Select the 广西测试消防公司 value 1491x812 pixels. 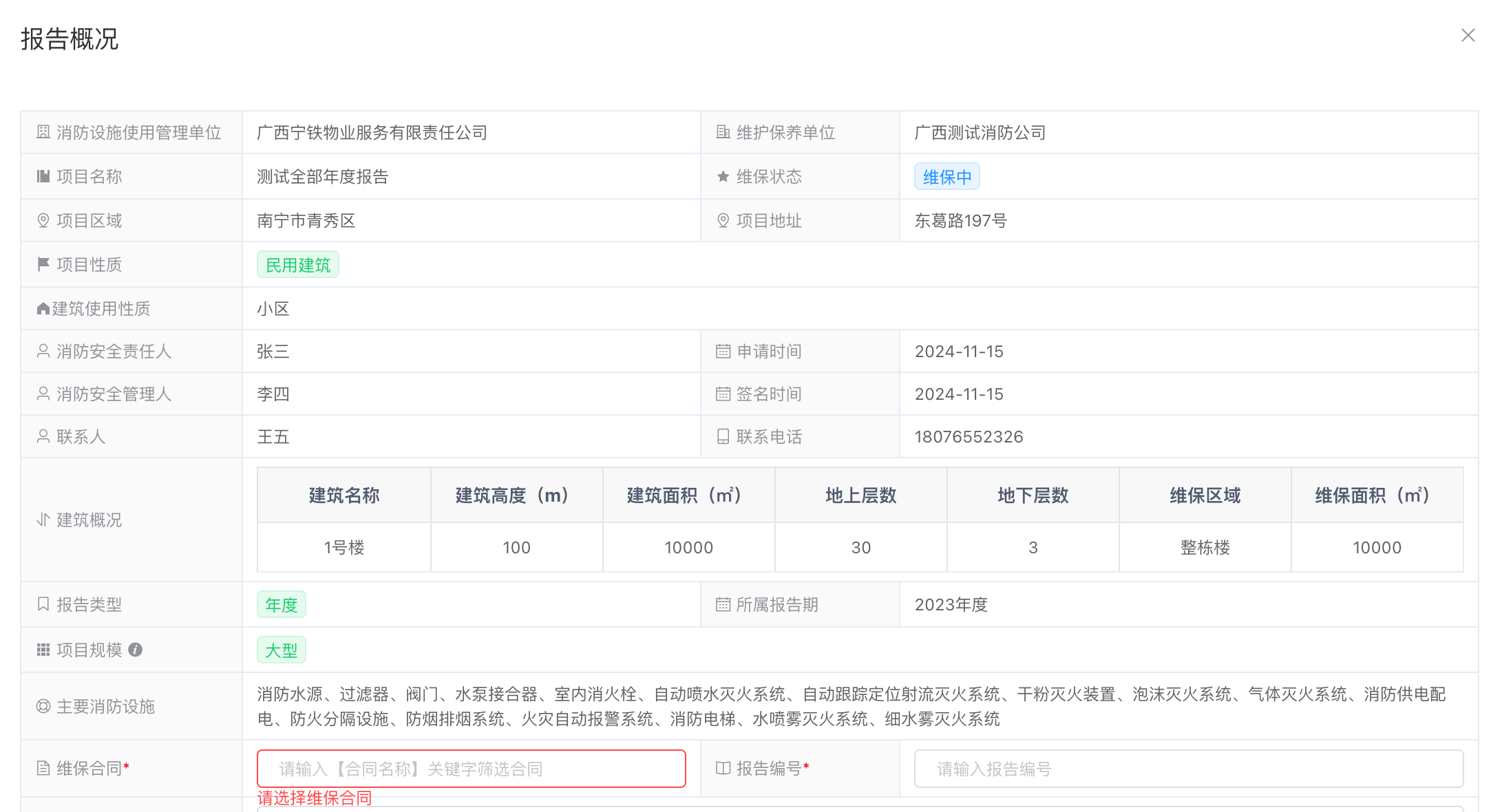[x=980, y=132]
